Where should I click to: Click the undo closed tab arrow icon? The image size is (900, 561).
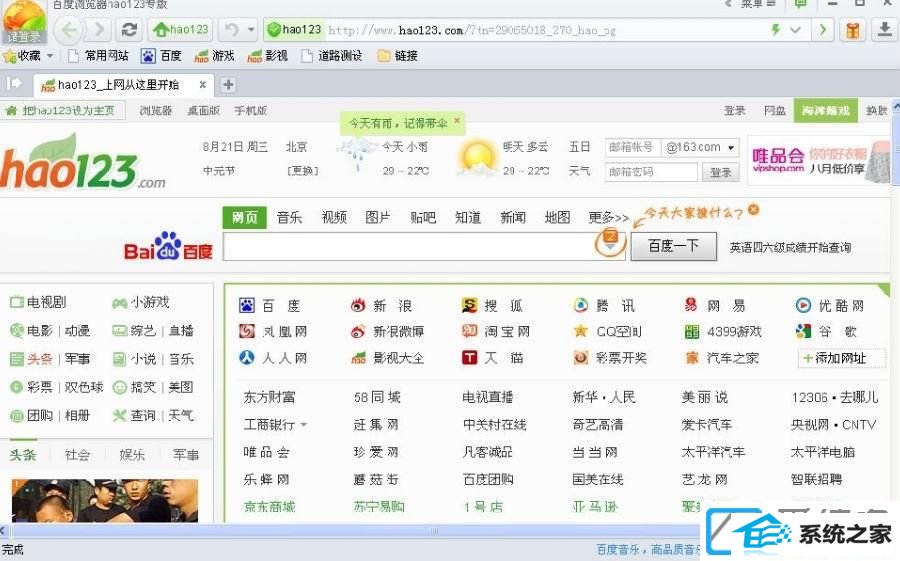pyautogui.click(x=231, y=29)
